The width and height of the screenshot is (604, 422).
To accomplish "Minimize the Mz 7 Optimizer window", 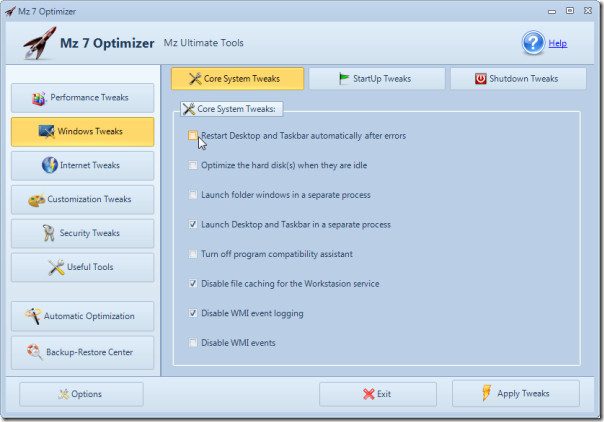I will [552, 12].
